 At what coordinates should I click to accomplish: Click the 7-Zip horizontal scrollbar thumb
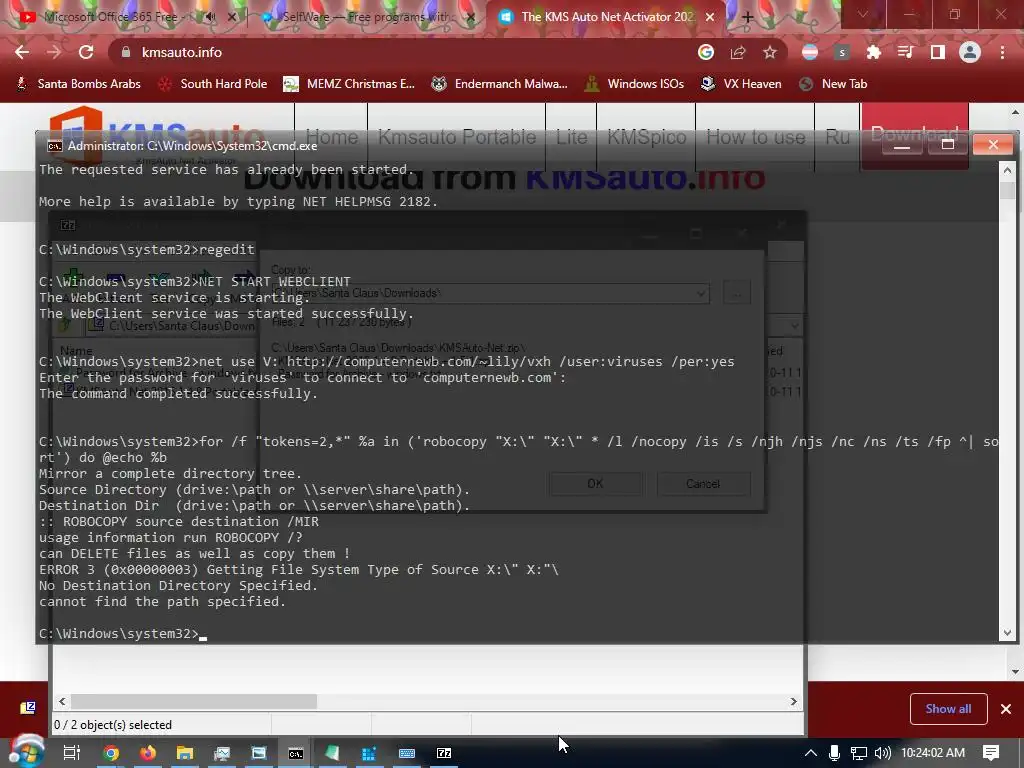(194, 701)
